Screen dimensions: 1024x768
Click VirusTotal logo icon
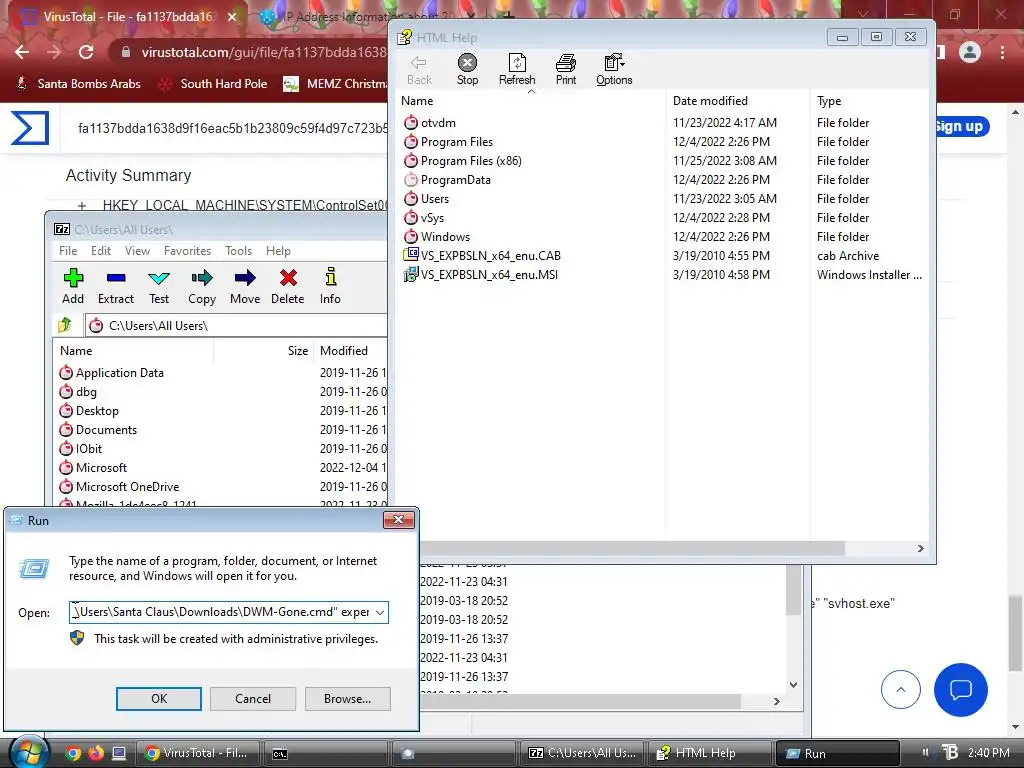(30, 127)
